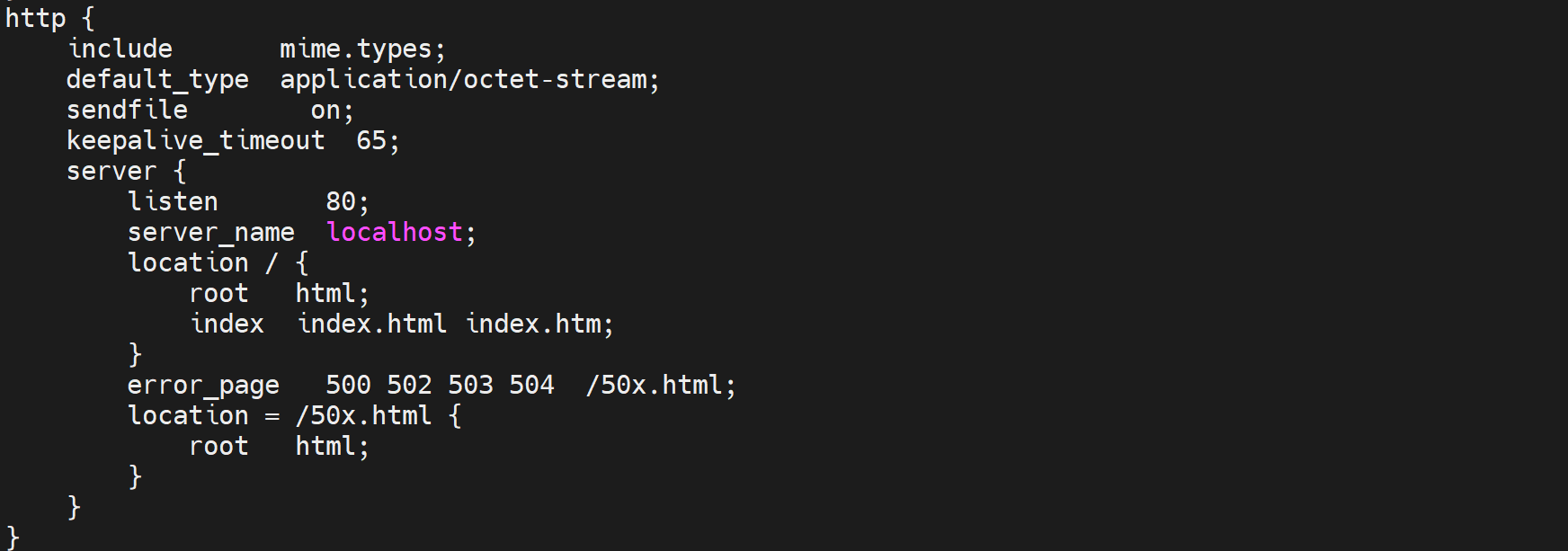Click the "500" error code
1568x551 pixels.
click(348, 385)
